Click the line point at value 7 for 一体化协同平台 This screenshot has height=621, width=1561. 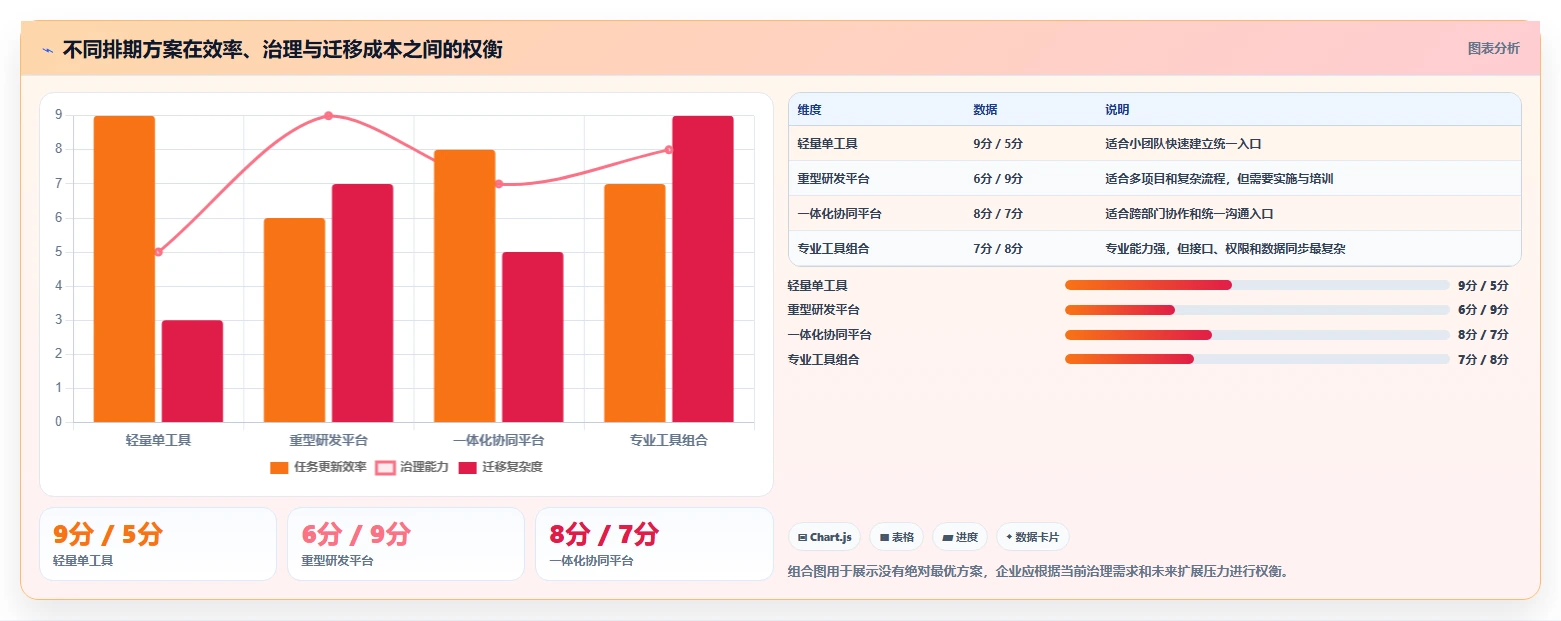click(498, 184)
